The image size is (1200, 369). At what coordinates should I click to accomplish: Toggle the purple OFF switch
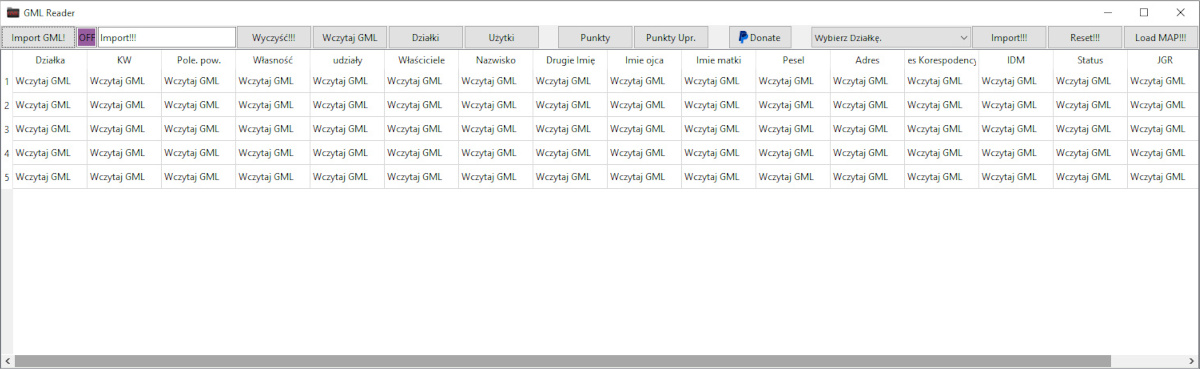click(x=86, y=37)
